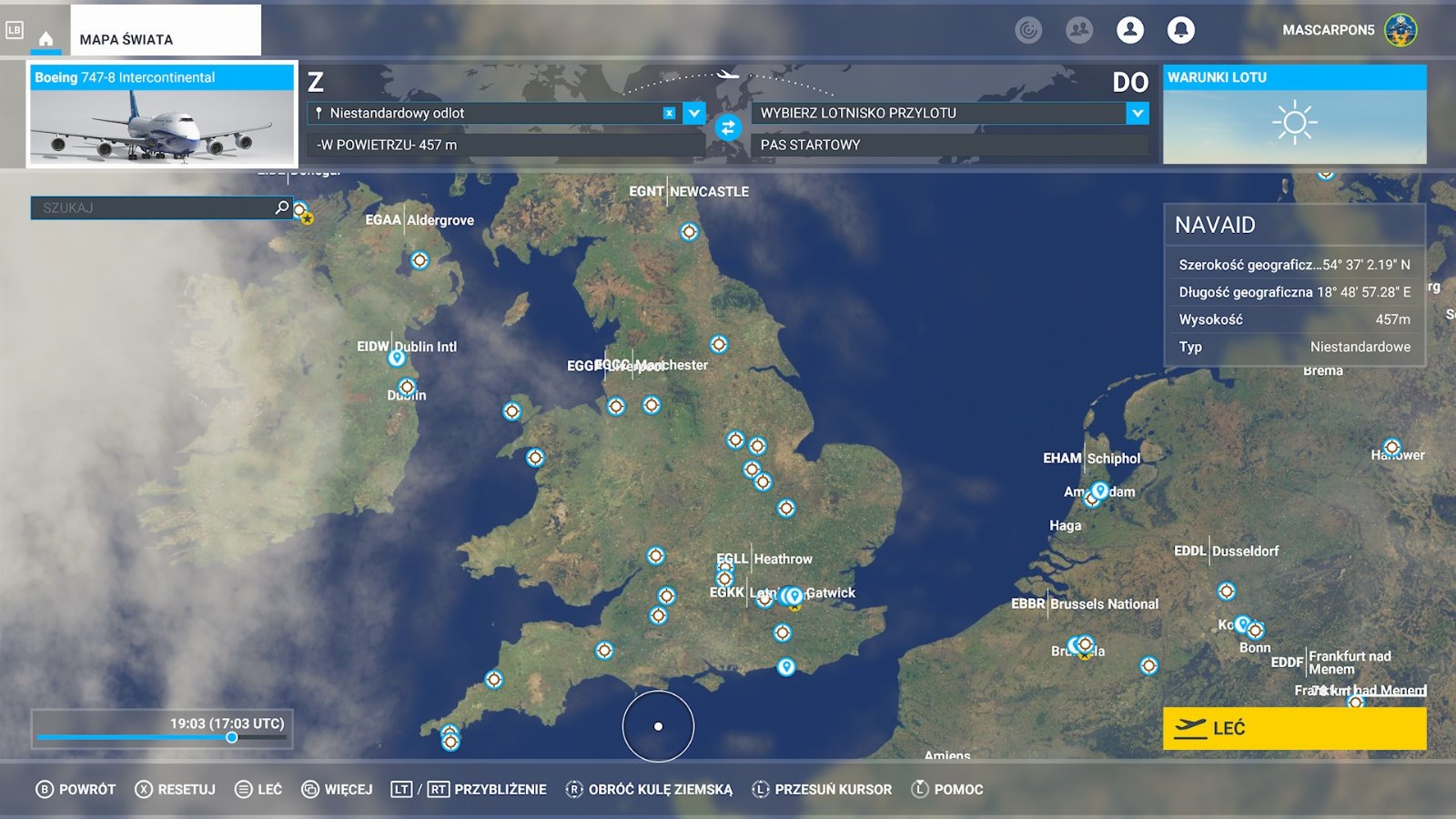1456x819 pixels.
Task: Open the WIĘCEJ menu option
Action: pyautogui.click(x=337, y=789)
